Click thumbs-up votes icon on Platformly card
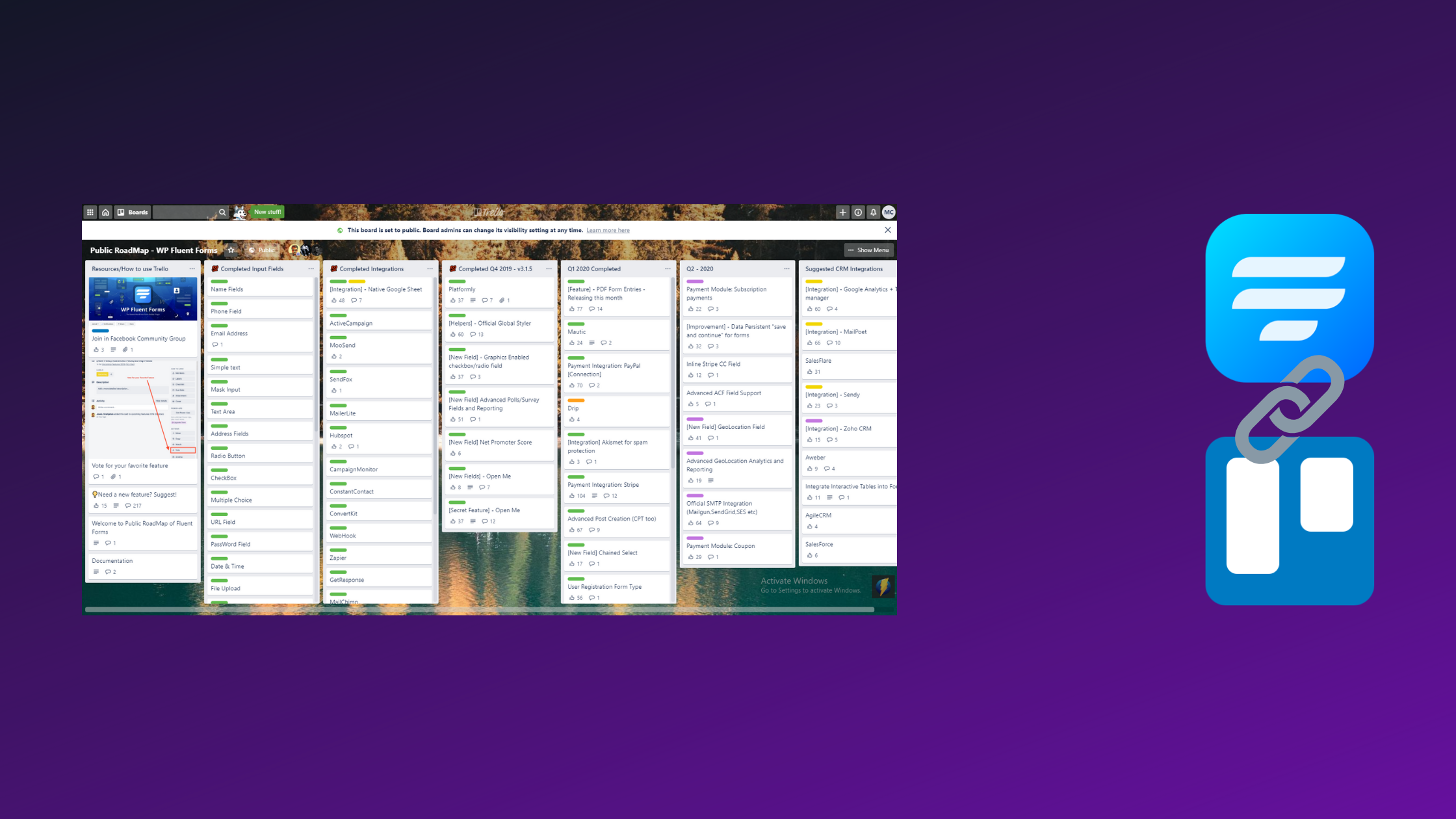 [x=453, y=300]
